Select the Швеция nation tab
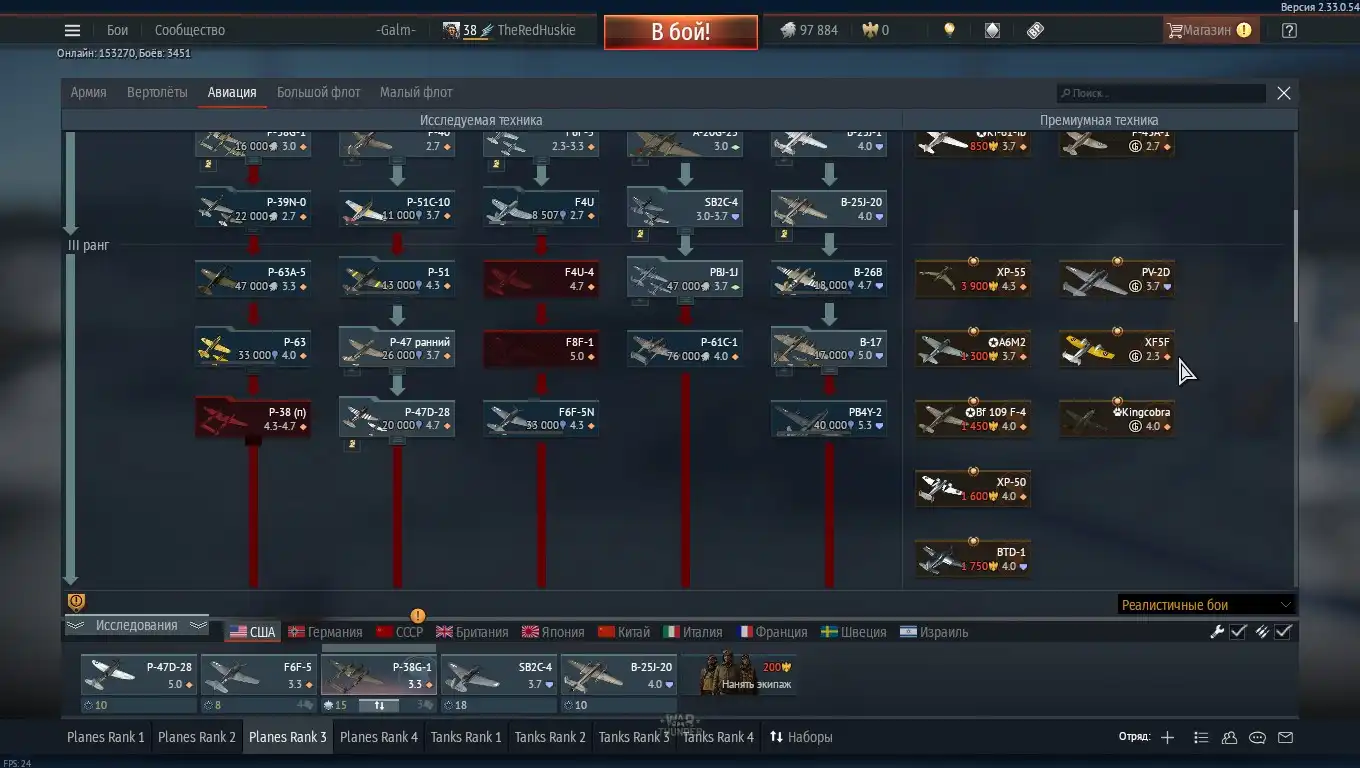The width and height of the screenshot is (1360, 768). click(853, 632)
